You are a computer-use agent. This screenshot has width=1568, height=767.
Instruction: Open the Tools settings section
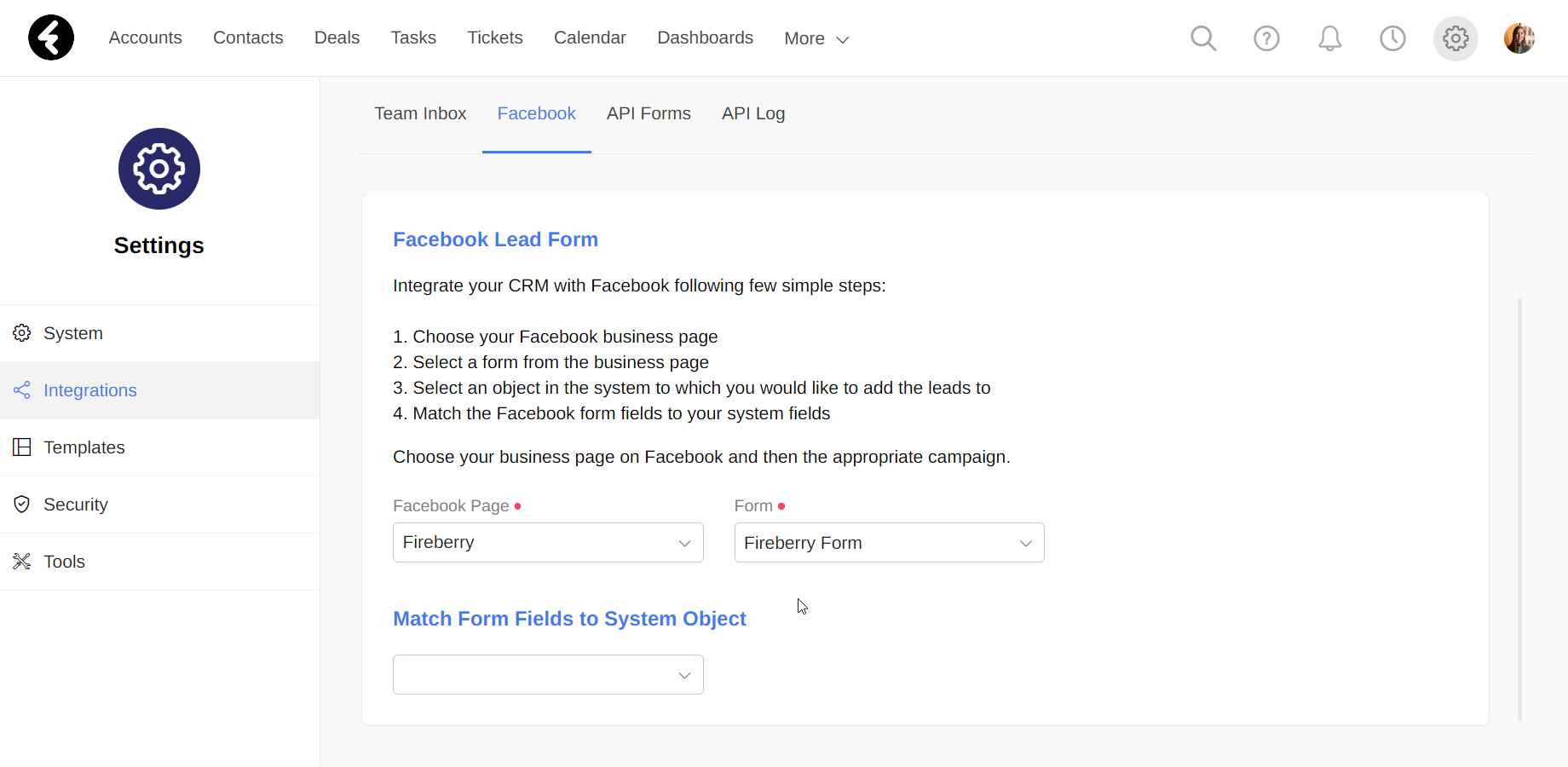point(159,562)
